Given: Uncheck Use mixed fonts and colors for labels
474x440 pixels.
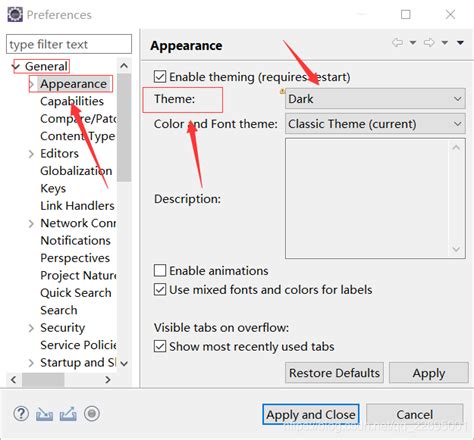Looking at the screenshot, I should 160,290.
